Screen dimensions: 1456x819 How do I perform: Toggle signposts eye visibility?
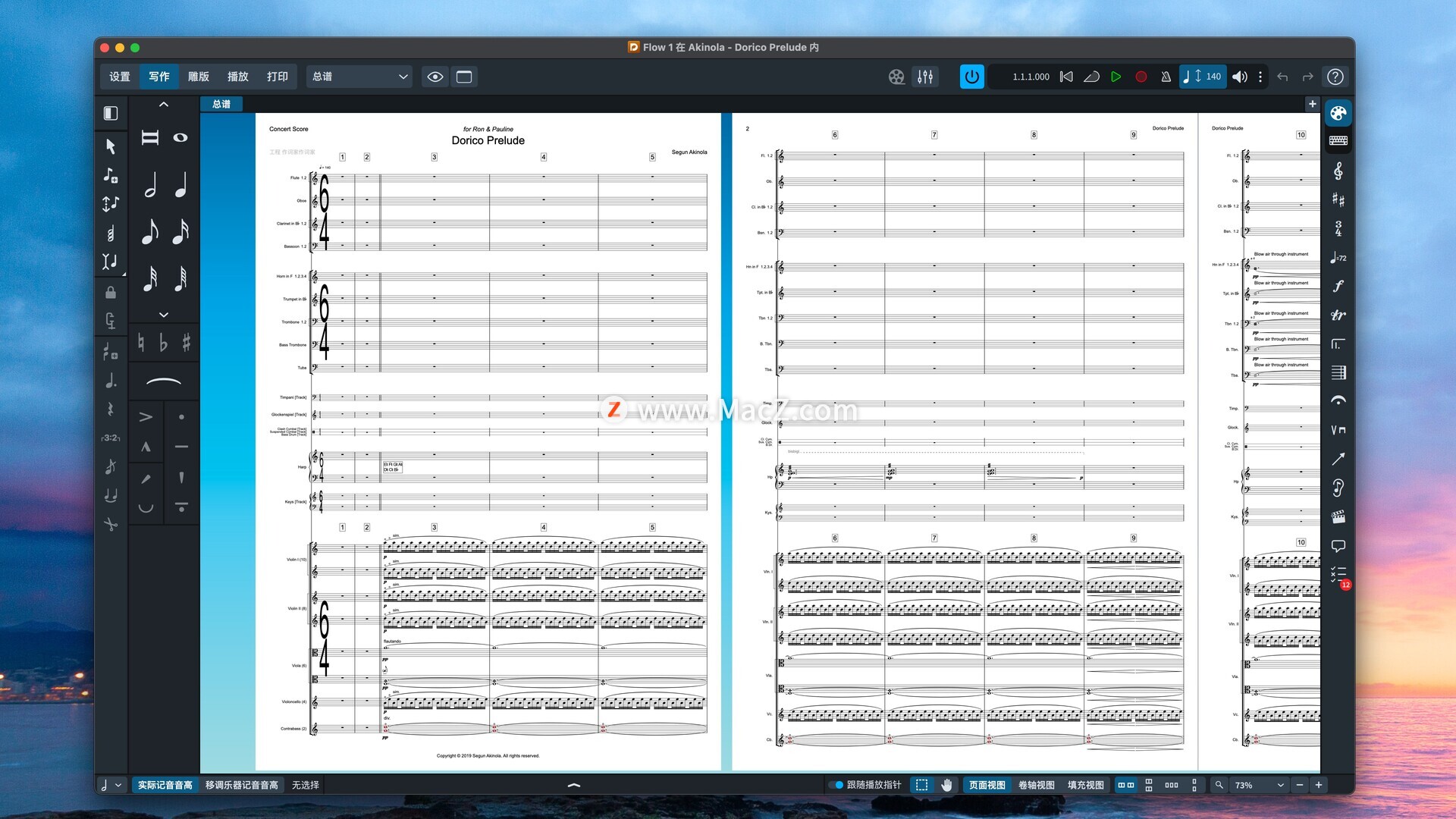point(435,77)
